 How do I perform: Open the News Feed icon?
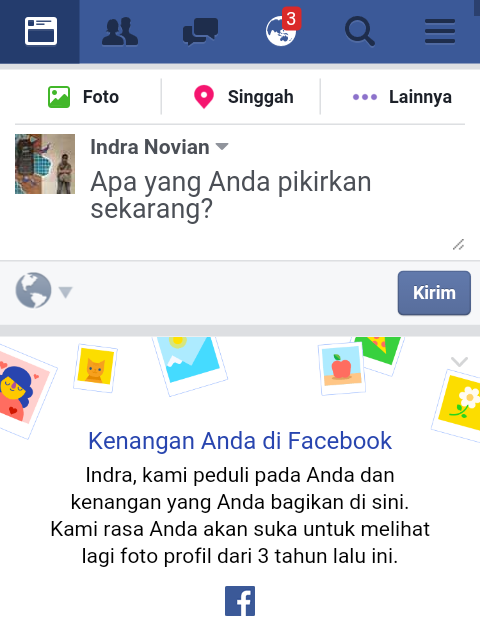(41, 31)
